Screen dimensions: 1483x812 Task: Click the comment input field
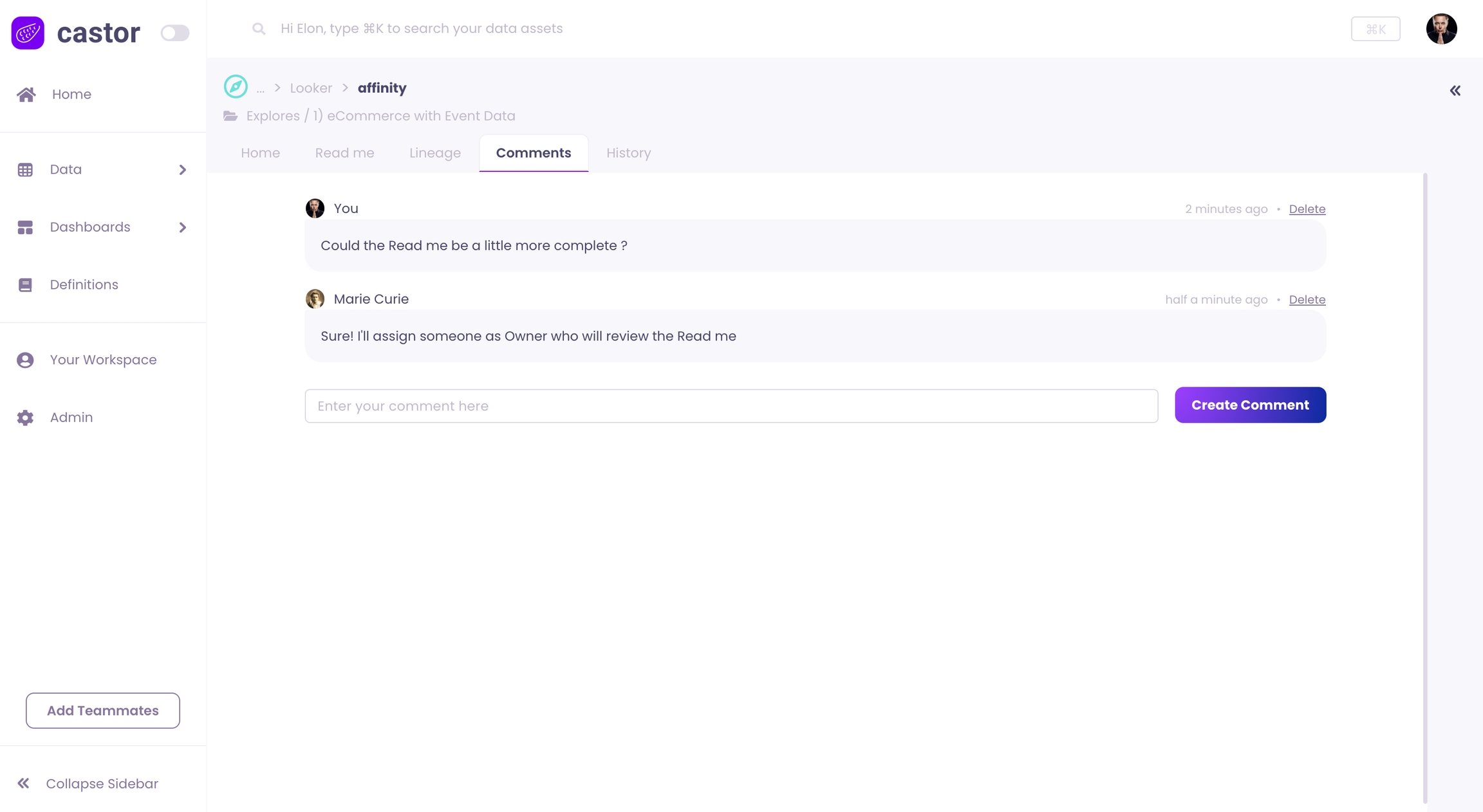pyautogui.click(x=731, y=406)
